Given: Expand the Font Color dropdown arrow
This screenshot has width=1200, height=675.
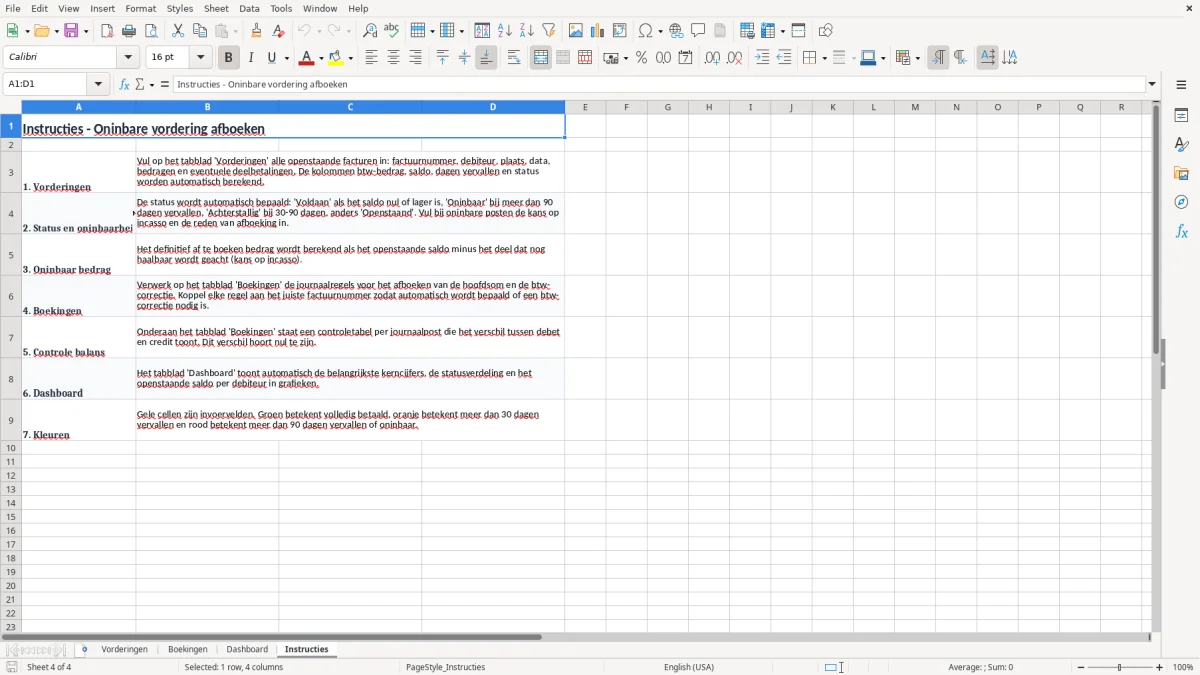Looking at the screenshot, I should tap(321, 59).
